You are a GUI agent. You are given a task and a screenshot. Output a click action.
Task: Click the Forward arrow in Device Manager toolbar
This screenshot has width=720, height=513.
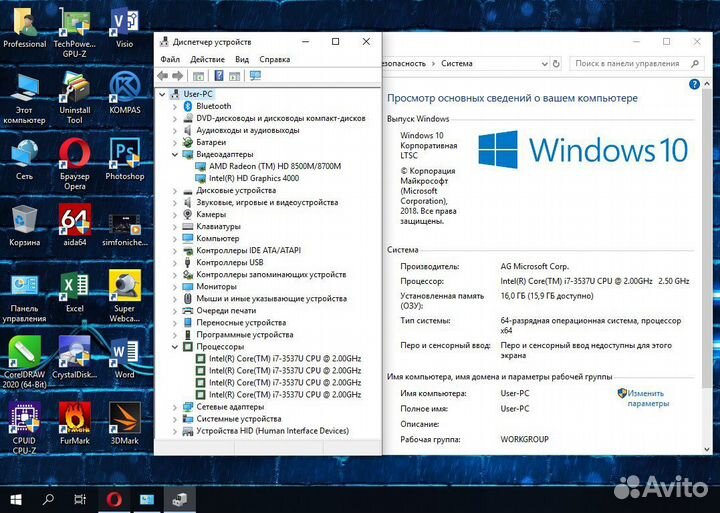click(x=178, y=76)
